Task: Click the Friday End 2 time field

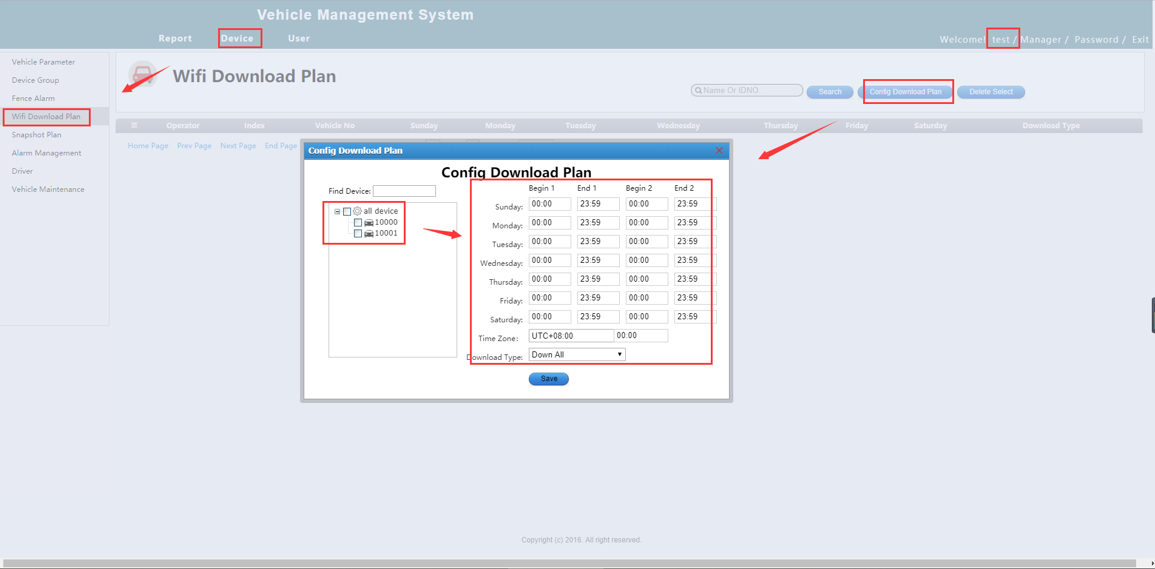Action: (x=695, y=298)
